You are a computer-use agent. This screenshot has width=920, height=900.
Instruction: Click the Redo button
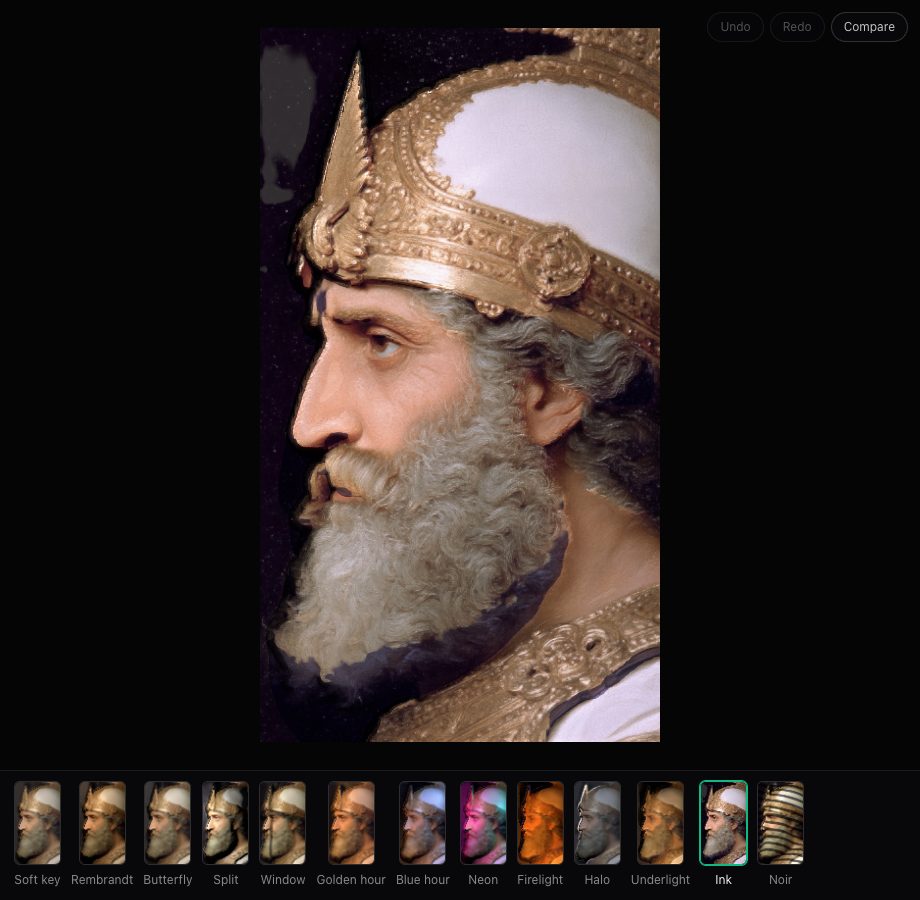(797, 27)
